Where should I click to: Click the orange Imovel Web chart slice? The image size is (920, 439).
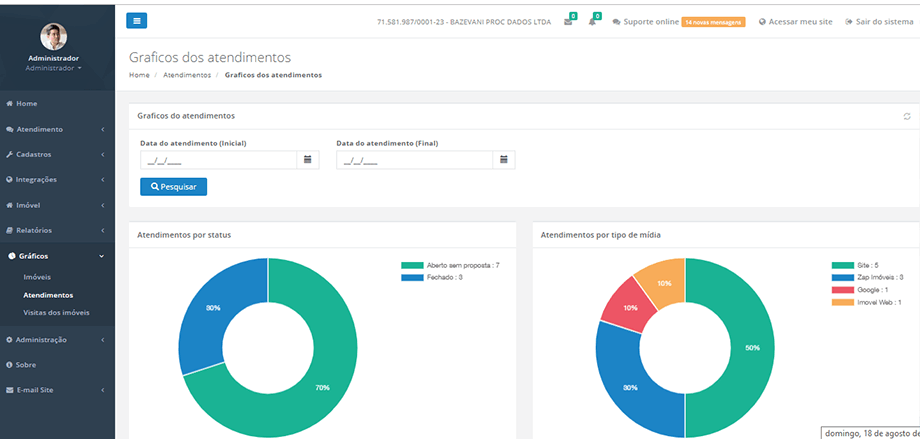click(x=664, y=283)
